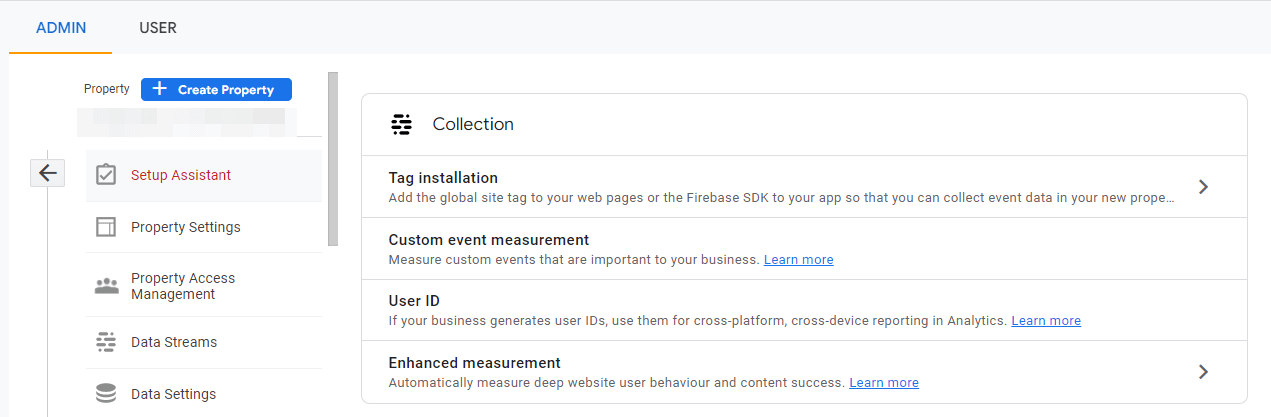Viewport: 1271px width, 417px height.
Task: Switch to the ADMIN tab
Action: click(61, 28)
